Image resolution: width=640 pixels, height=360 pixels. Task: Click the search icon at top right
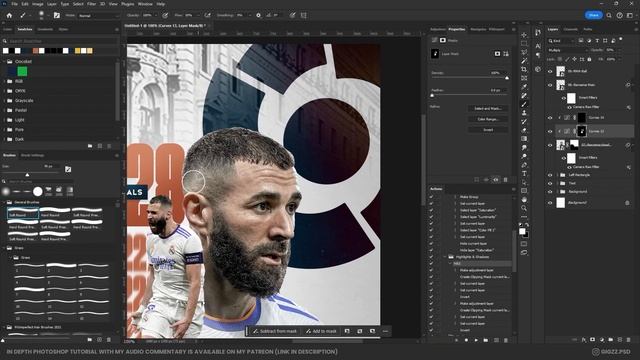(x=609, y=16)
